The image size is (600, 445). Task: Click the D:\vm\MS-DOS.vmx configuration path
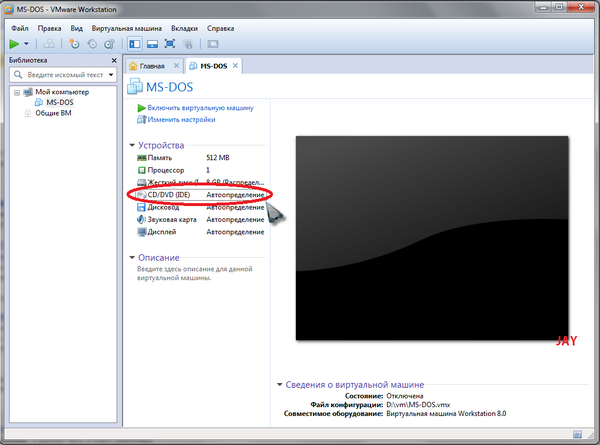[x=418, y=404]
